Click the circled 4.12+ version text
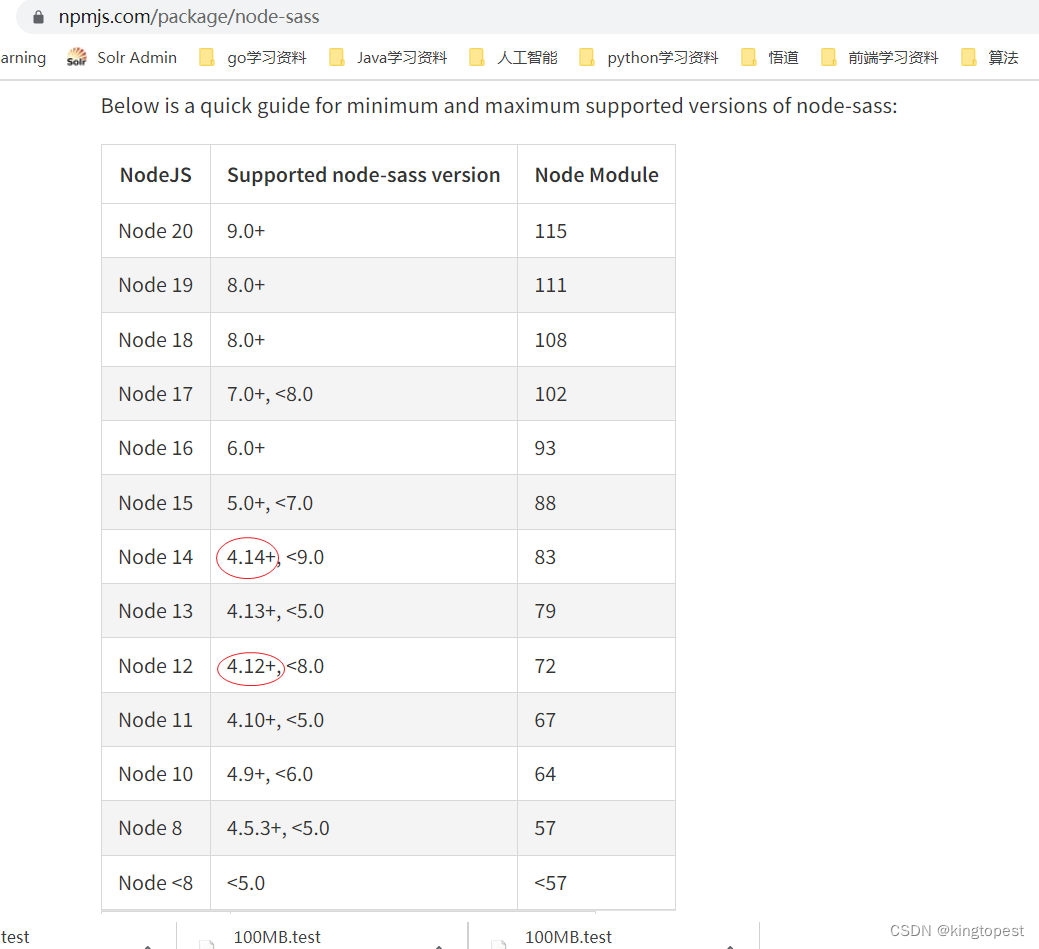The width and height of the screenshot is (1039, 949). 250,666
